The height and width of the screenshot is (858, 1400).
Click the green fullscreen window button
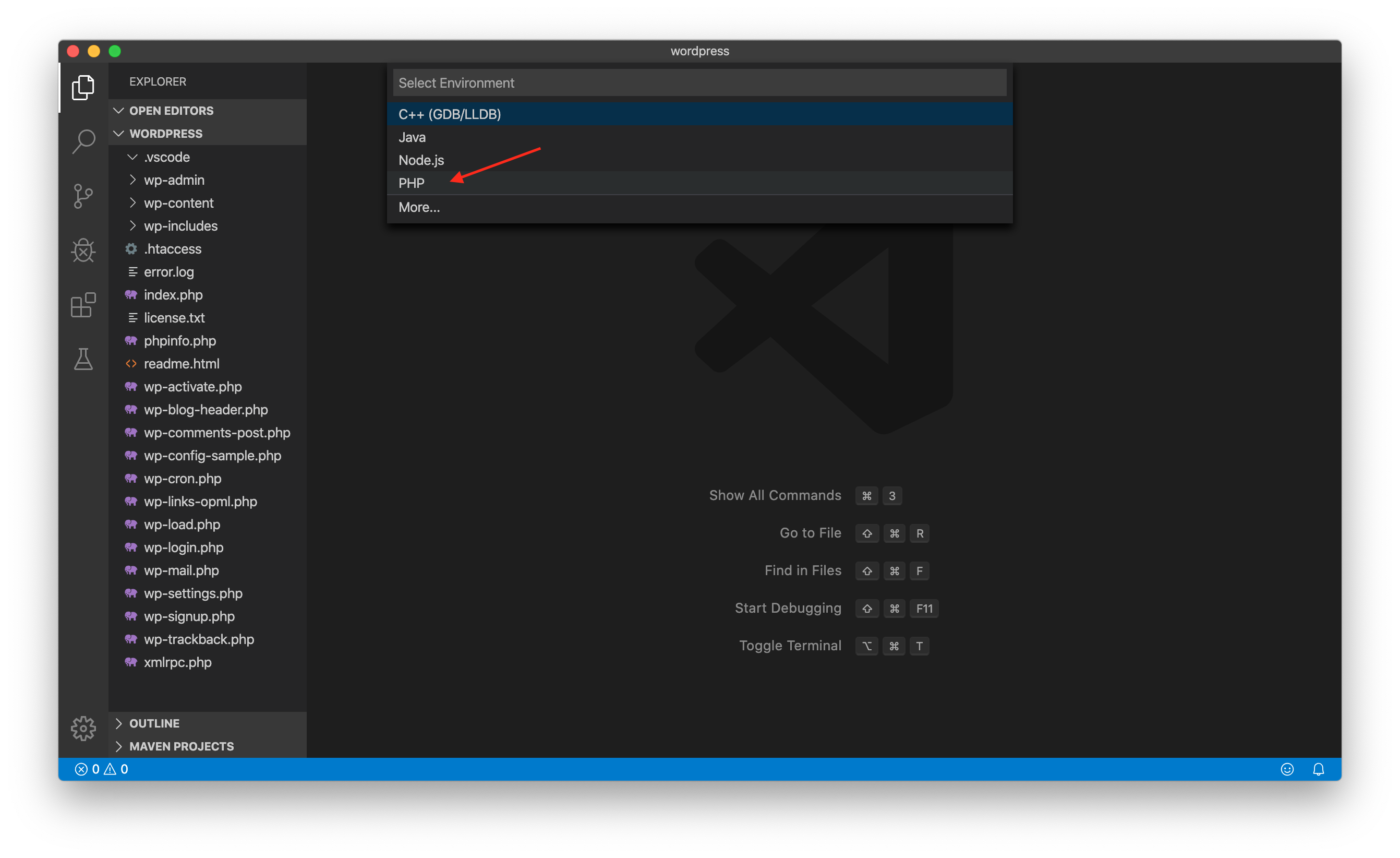(115, 51)
